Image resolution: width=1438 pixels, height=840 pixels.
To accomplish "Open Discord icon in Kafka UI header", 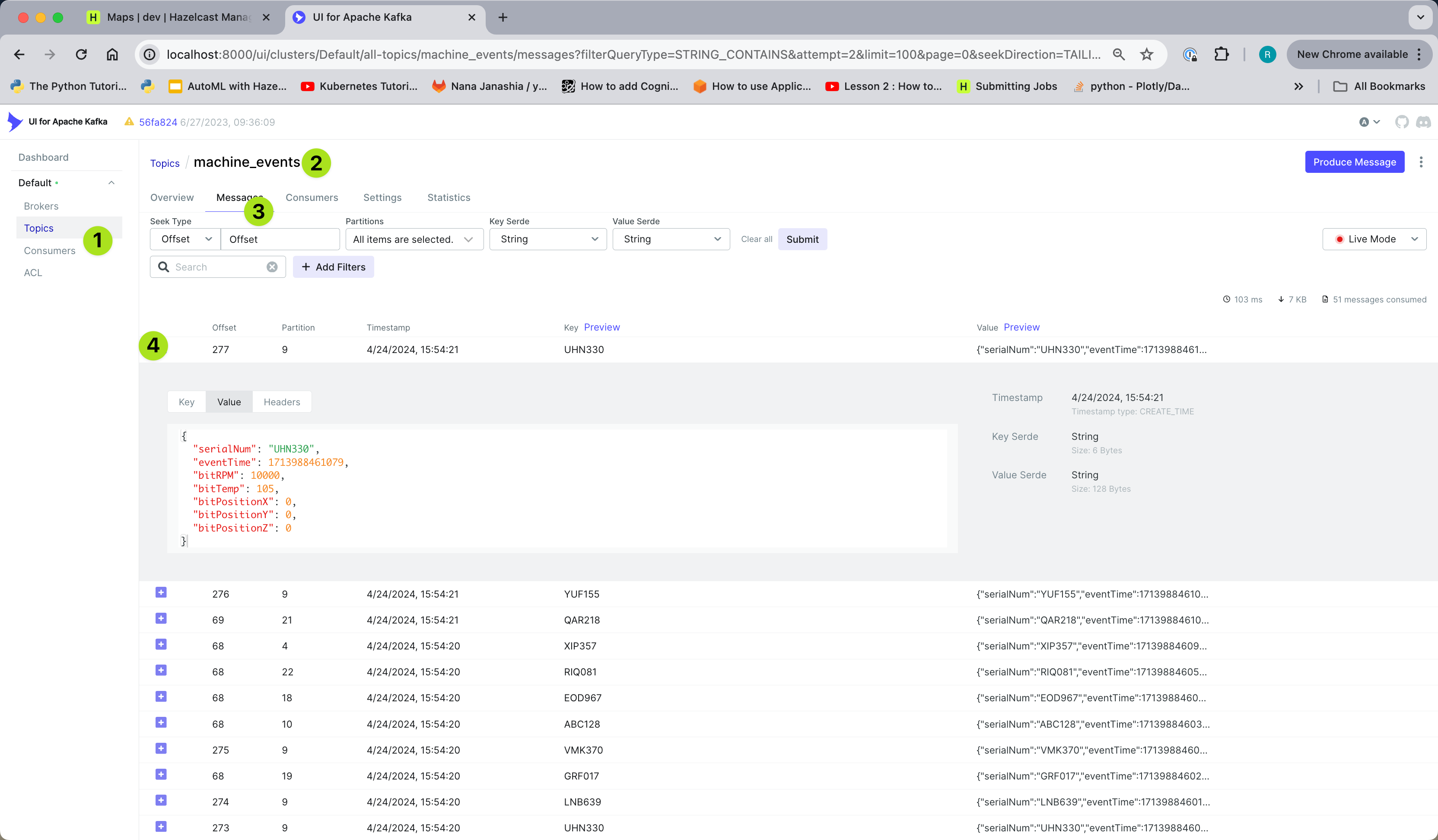I will 1423,121.
